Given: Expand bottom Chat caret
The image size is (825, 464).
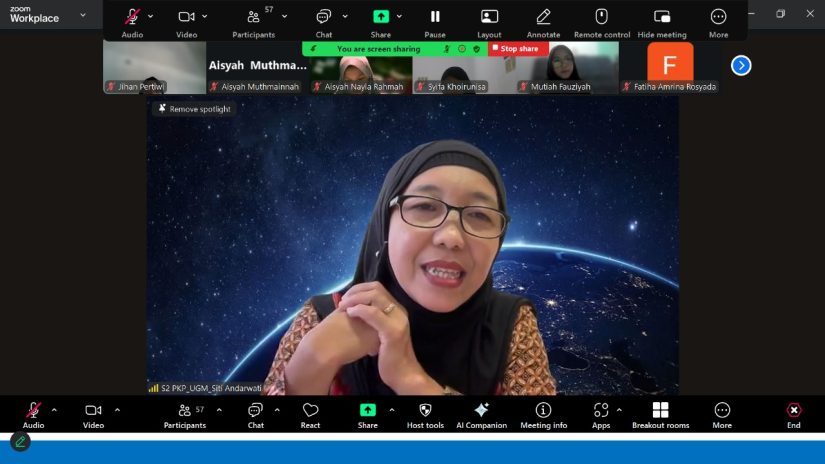Looking at the screenshot, I should pyautogui.click(x=277, y=410).
